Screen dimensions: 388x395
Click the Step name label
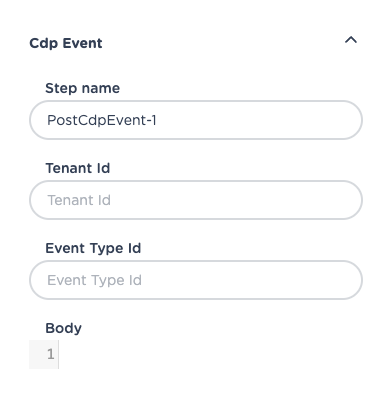[x=82, y=88]
